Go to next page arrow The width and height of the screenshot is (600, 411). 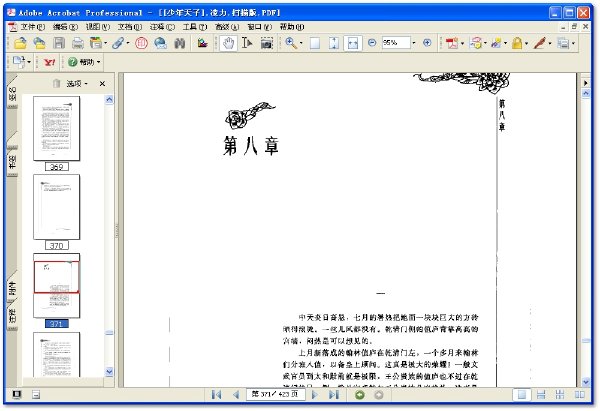click(315, 395)
